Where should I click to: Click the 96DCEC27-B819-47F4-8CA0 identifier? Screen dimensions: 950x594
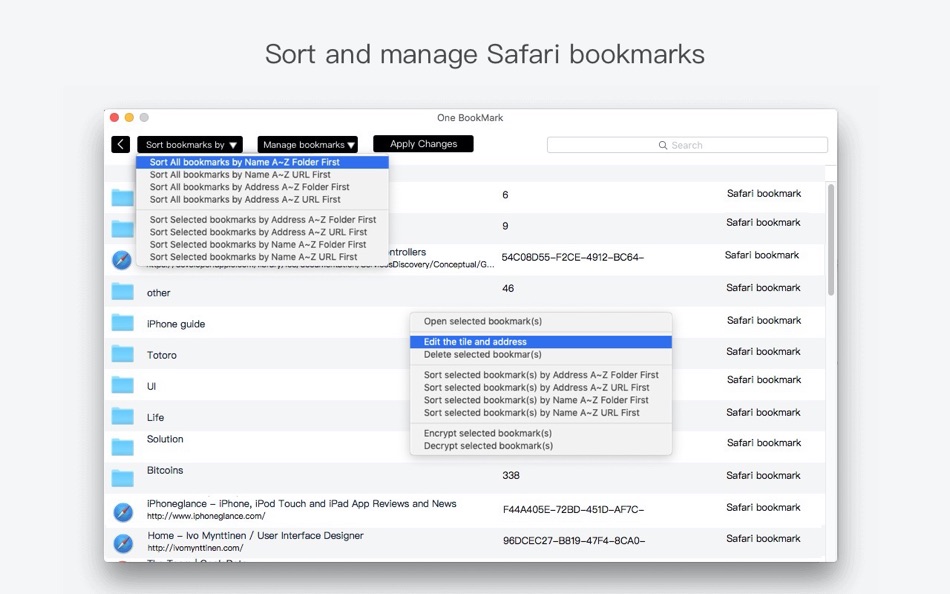(574, 541)
